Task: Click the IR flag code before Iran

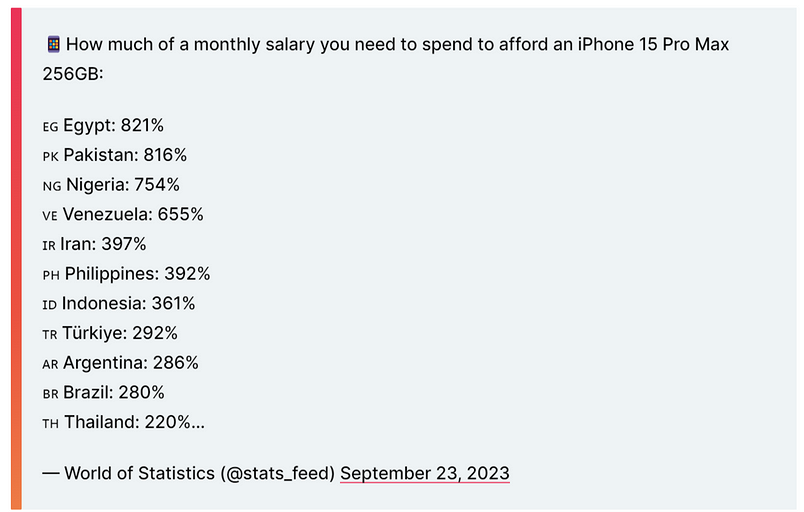Action: pyautogui.click(x=49, y=245)
